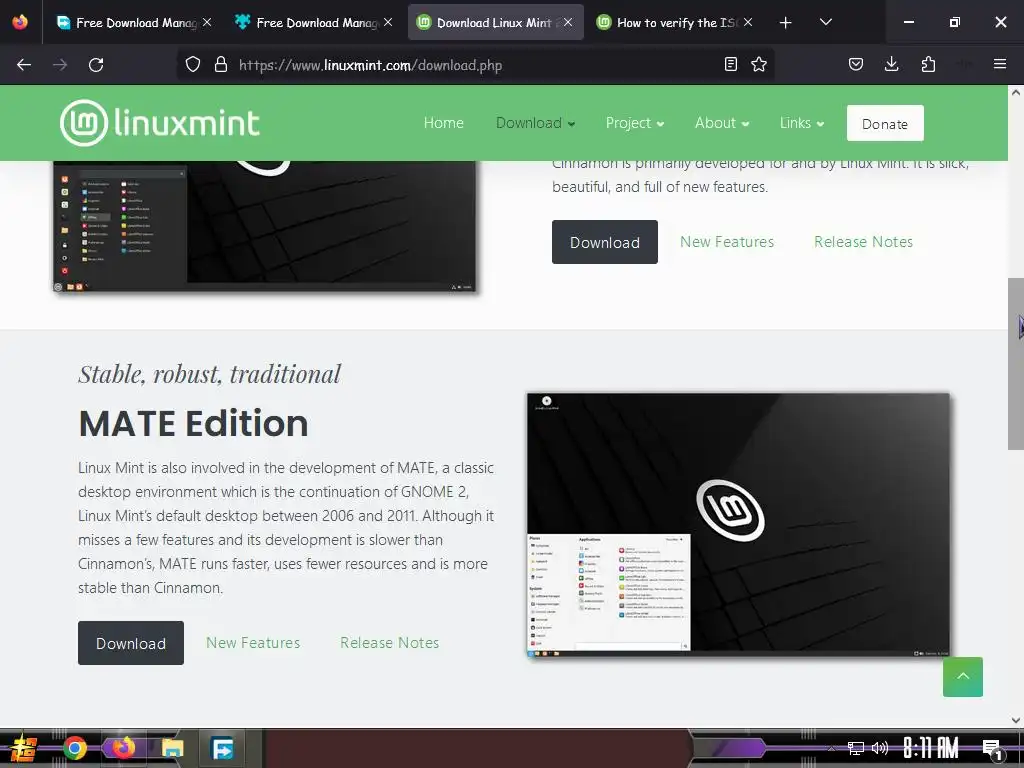Click the MATE desktop screenshot image
Viewport: 1024px width, 768px height.
[x=738, y=524]
